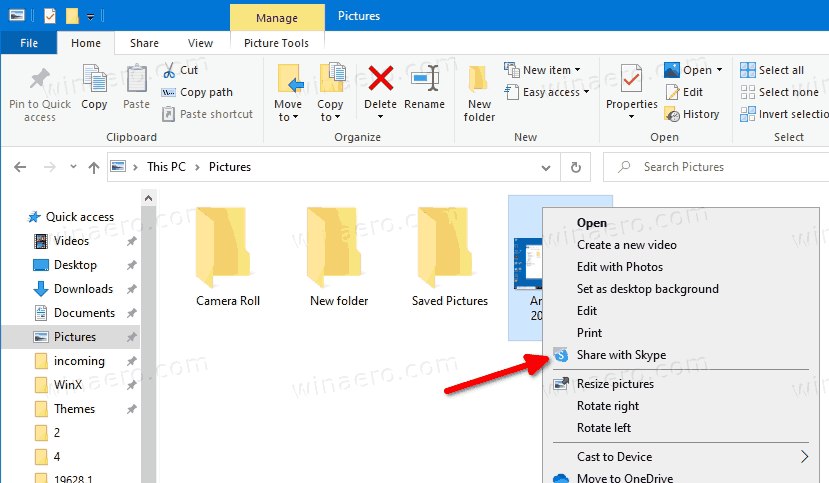Open the Easy access dropdown

pos(547,92)
